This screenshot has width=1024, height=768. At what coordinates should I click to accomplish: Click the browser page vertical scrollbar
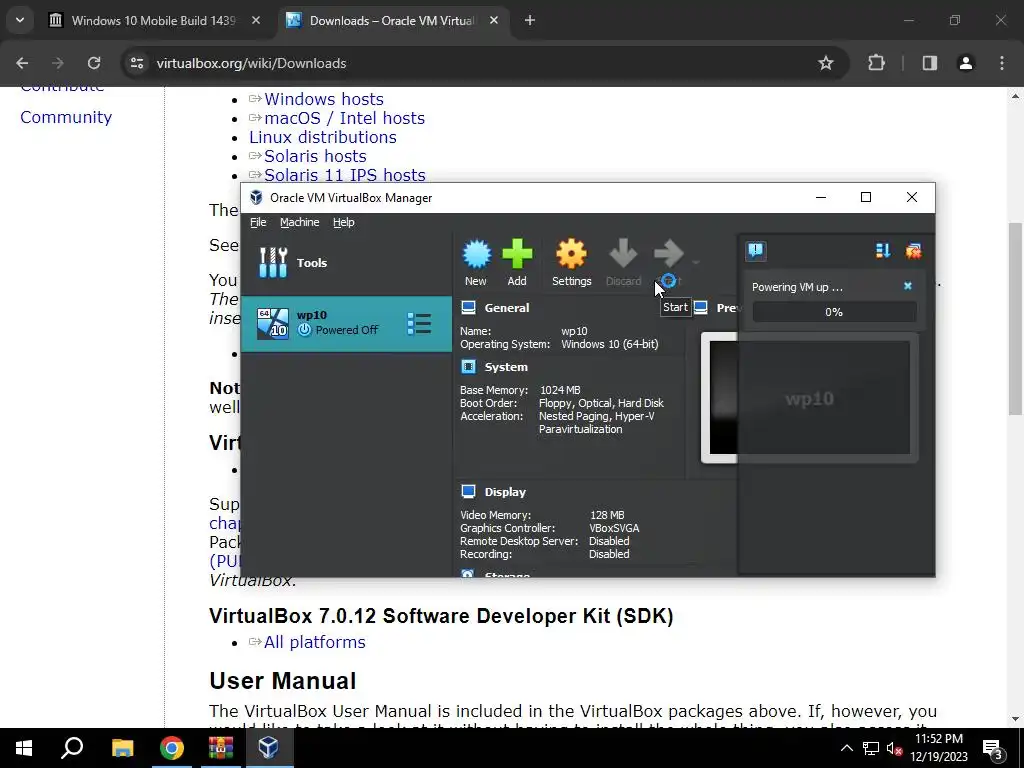[1015, 319]
